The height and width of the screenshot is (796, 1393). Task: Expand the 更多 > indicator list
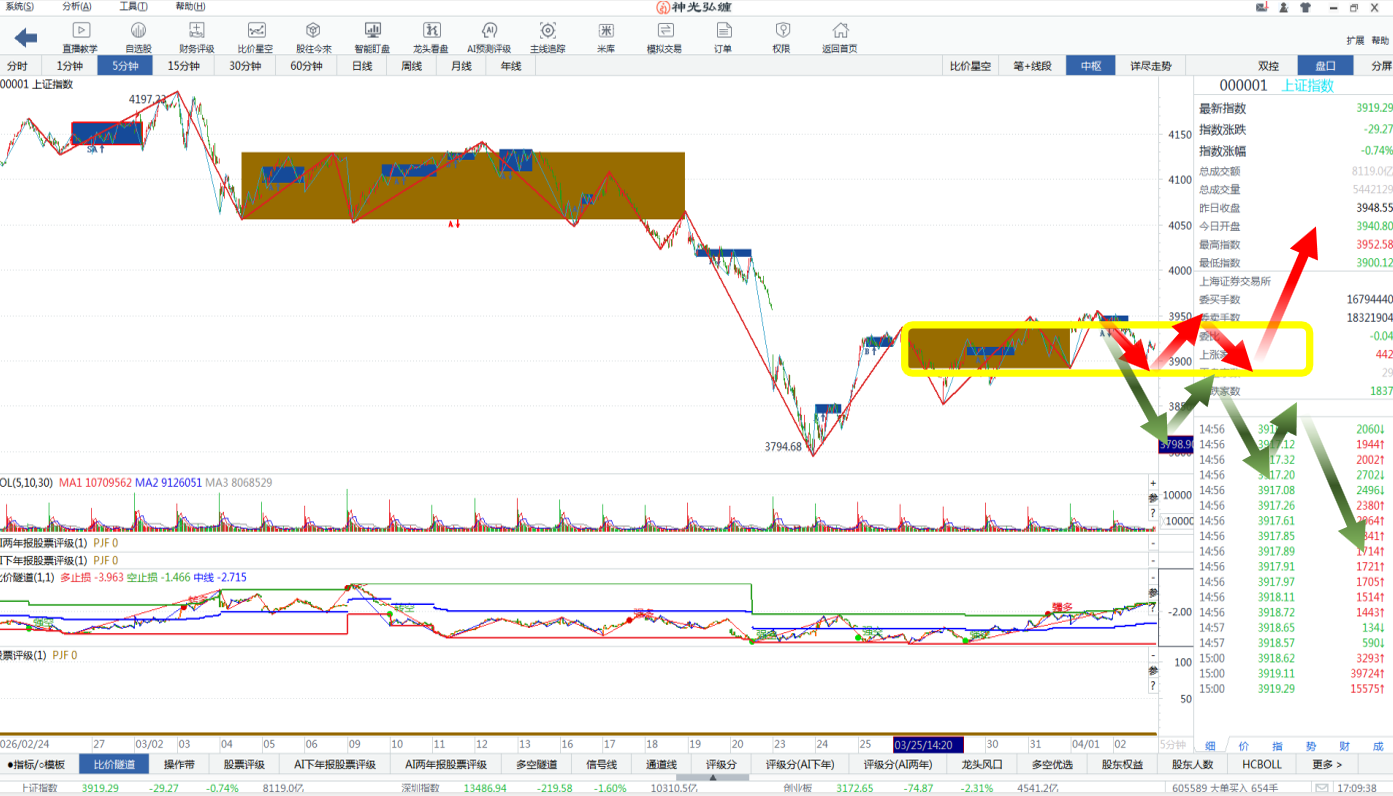1327,765
